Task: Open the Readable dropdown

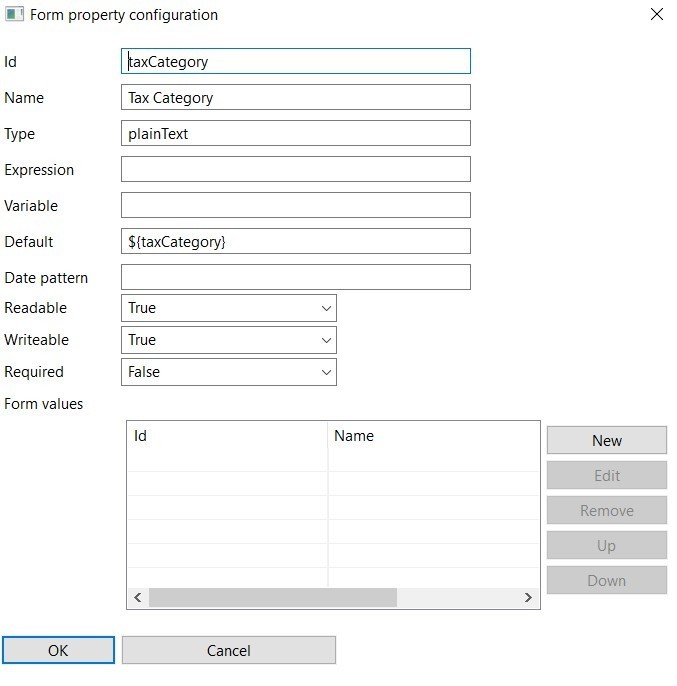Action: (228, 308)
